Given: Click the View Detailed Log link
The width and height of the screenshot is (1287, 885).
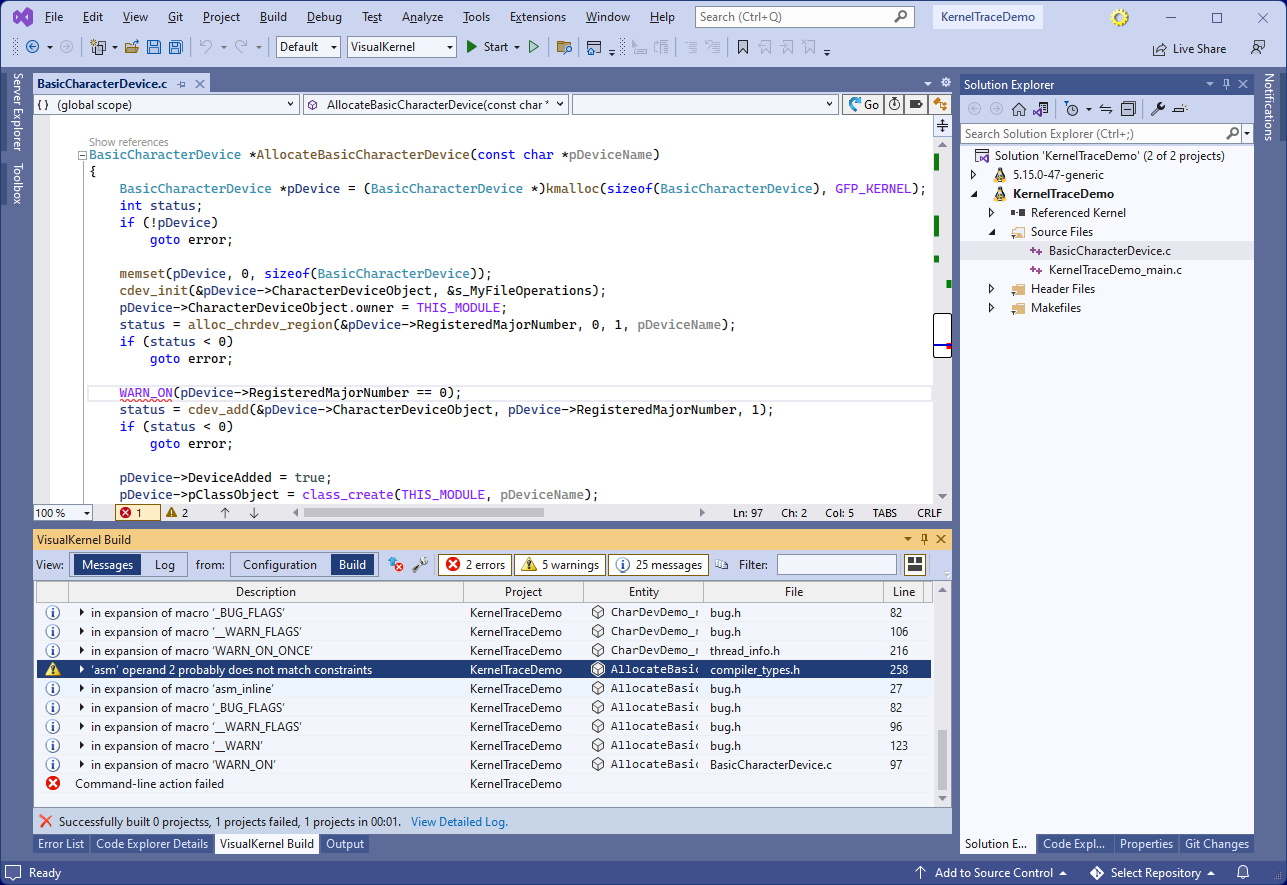Looking at the screenshot, I should click(459, 822).
